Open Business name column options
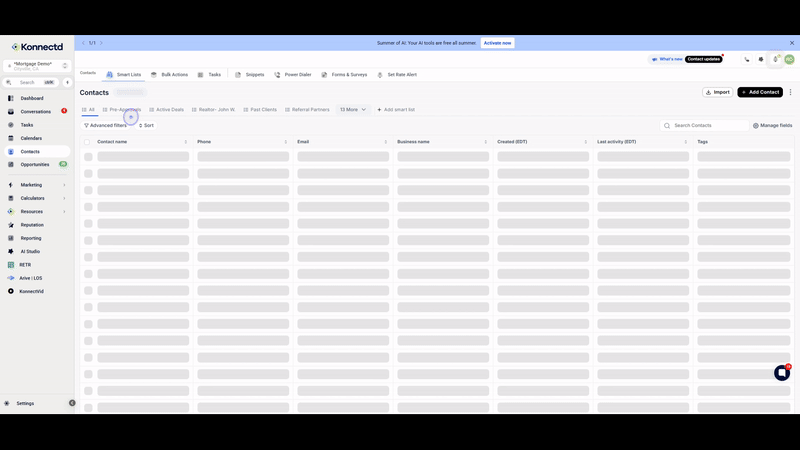The height and width of the screenshot is (450, 800). pyautogui.click(x=486, y=142)
